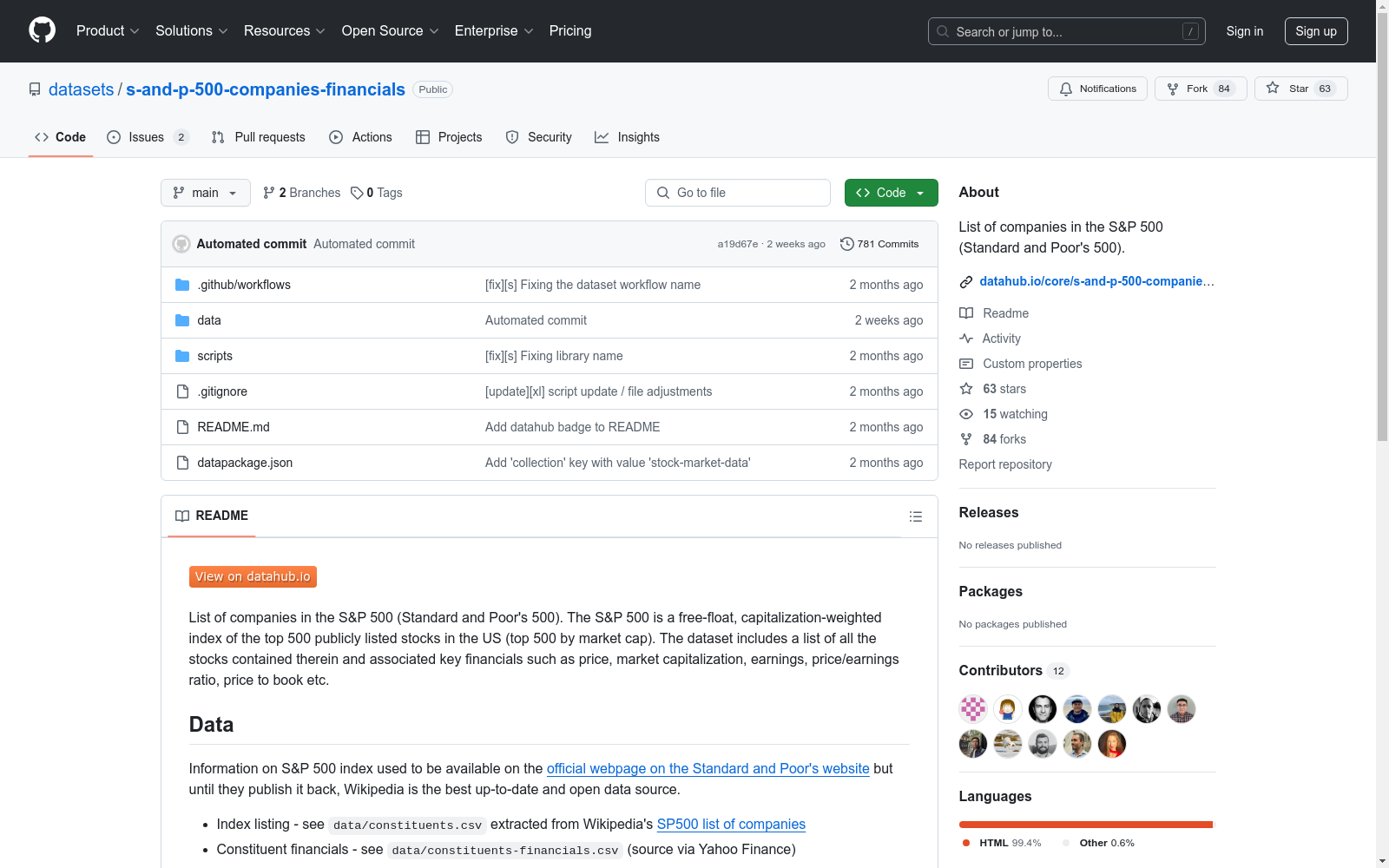Click the orange dot beside HTML 99.4%
This screenshot has height=868, width=1389.
pos(966,843)
